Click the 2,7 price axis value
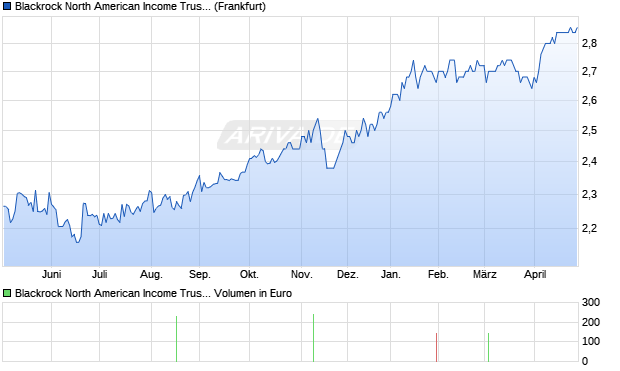This screenshot has height=371, width=620. (x=590, y=72)
